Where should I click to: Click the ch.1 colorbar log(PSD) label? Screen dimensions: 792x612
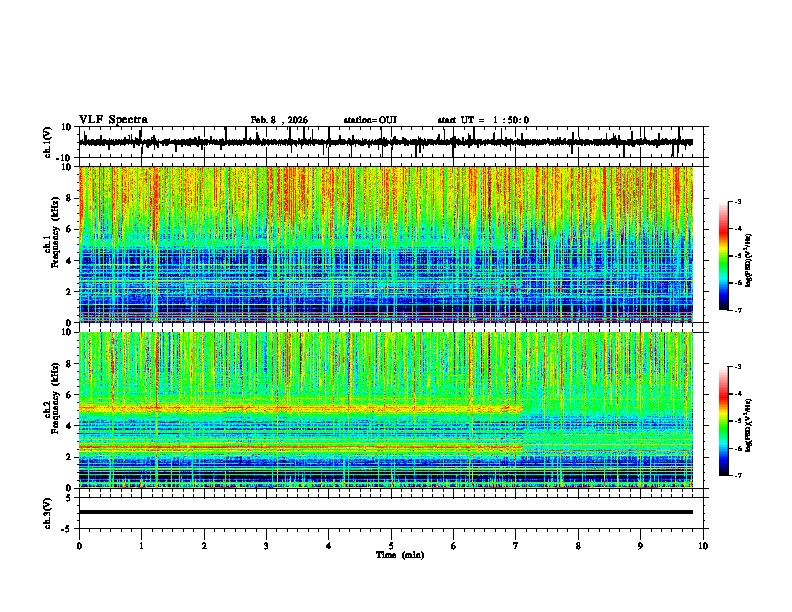point(749,260)
